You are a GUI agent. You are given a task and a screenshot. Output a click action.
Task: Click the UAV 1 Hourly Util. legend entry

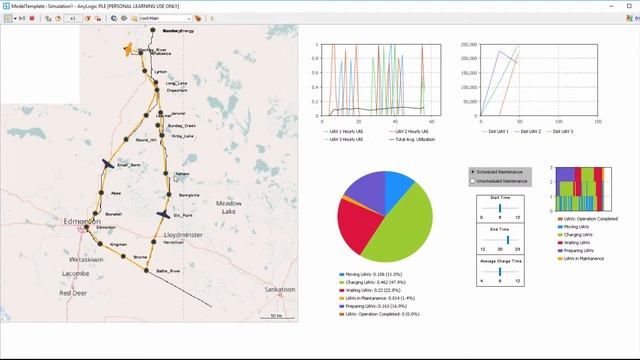[343, 131]
